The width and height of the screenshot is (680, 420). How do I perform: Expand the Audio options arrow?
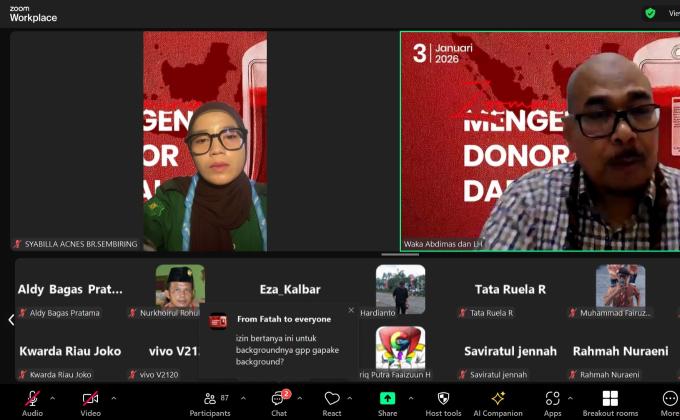pos(56,397)
